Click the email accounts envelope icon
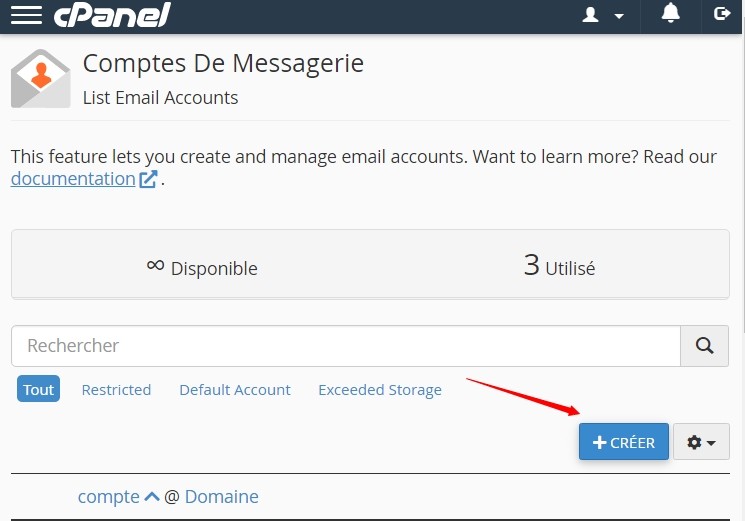Viewport: 745px width, 521px height. tap(41, 78)
